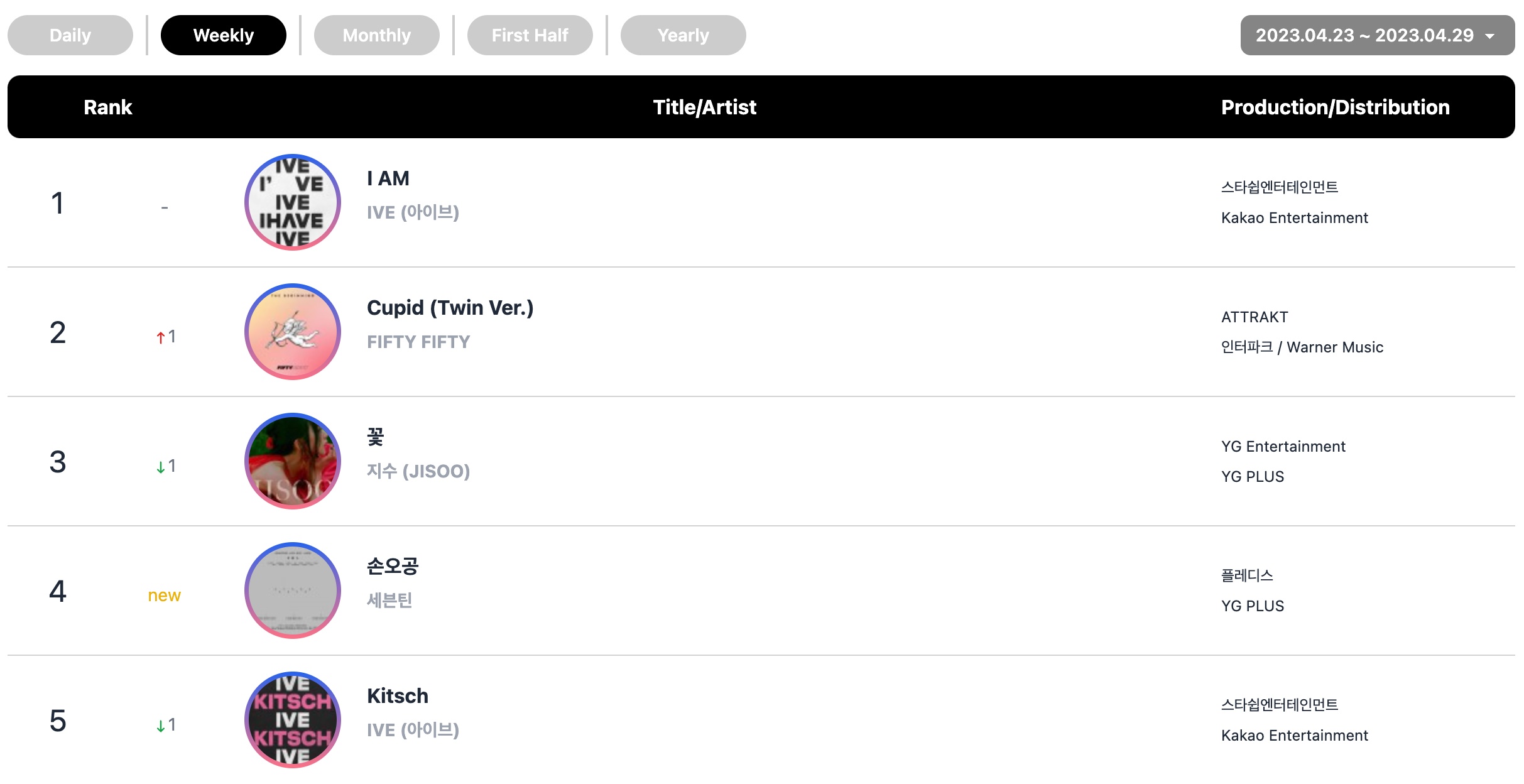Click the green down arrow on rank 3
This screenshot has height=784, width=1524.
(161, 467)
